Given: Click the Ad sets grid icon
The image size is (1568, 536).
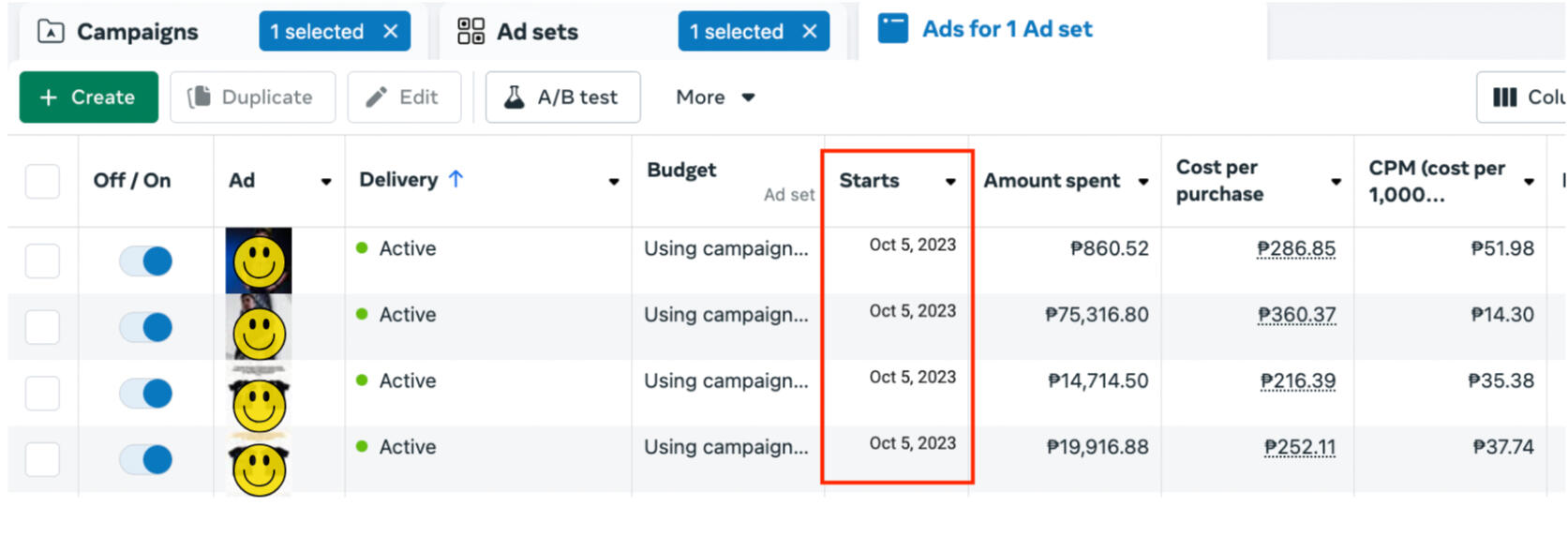Looking at the screenshot, I should pos(470,32).
